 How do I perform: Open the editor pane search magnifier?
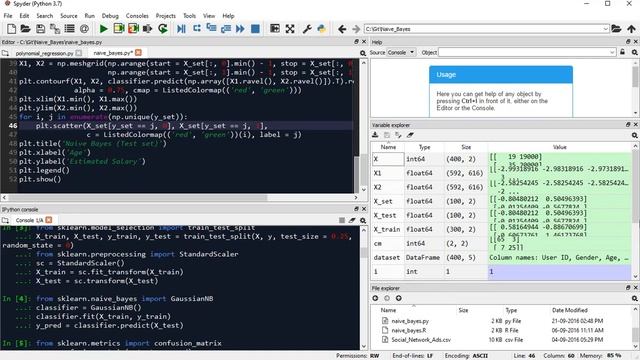click(x=362, y=53)
